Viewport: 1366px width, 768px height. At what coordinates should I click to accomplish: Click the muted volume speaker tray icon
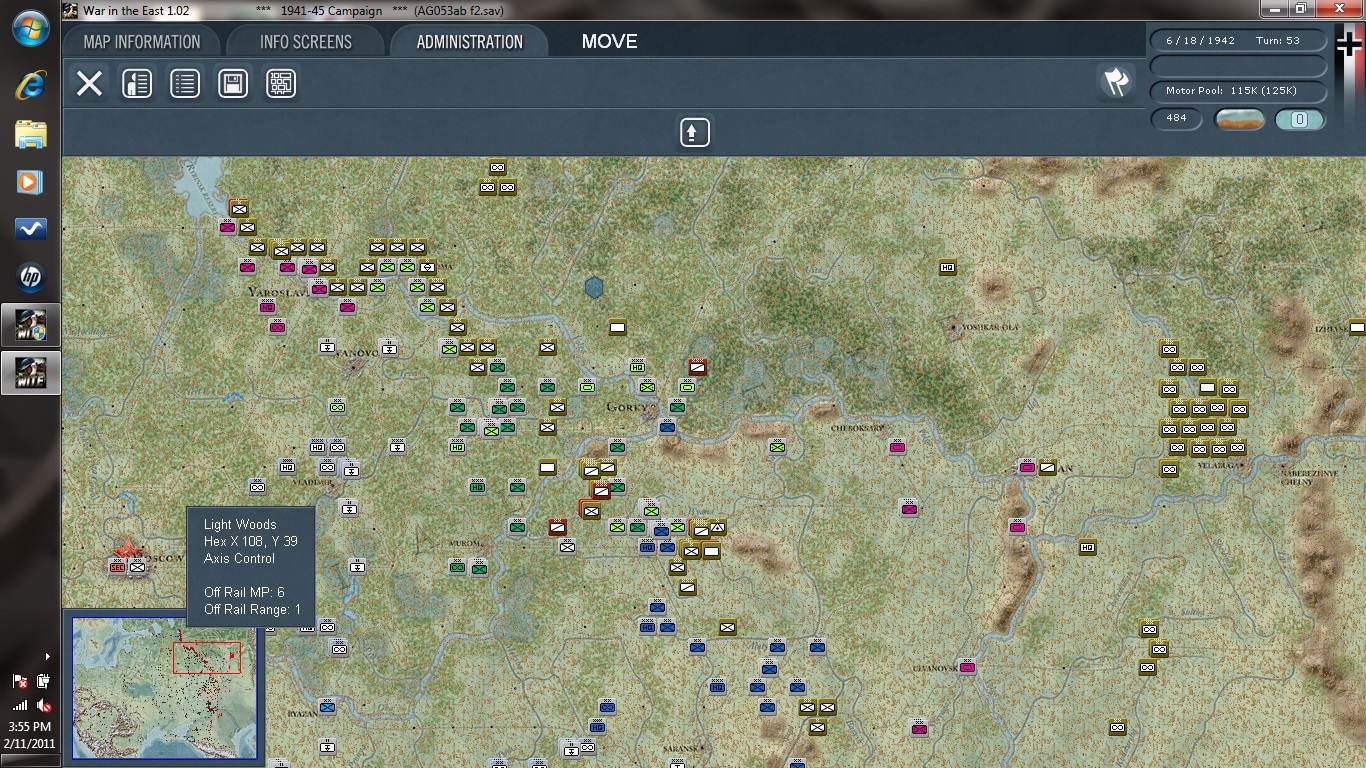43,705
